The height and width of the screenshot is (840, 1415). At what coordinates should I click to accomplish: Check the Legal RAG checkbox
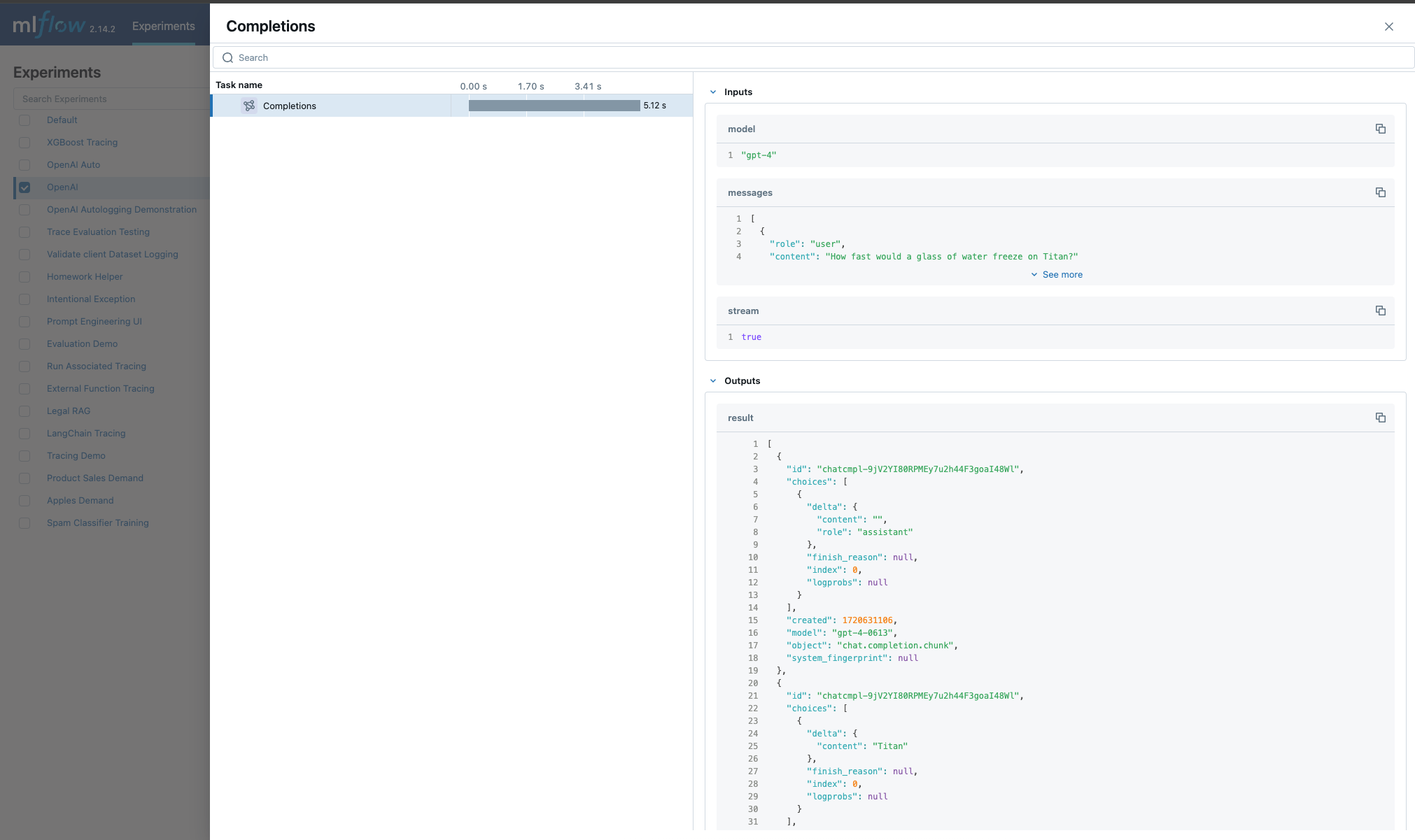tap(24, 411)
